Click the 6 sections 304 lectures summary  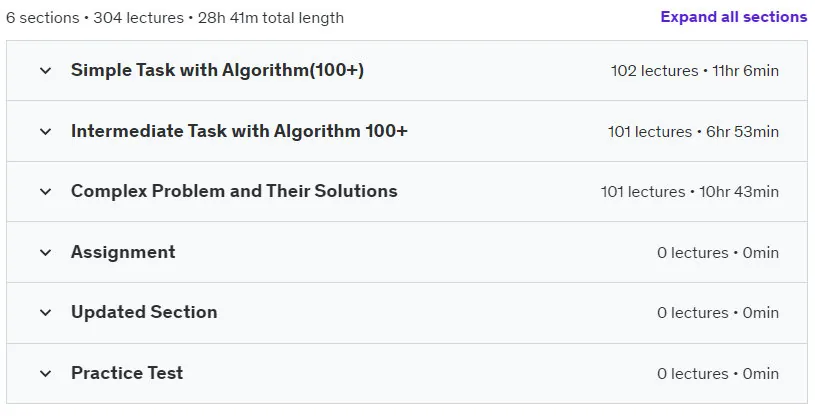[x=175, y=18]
